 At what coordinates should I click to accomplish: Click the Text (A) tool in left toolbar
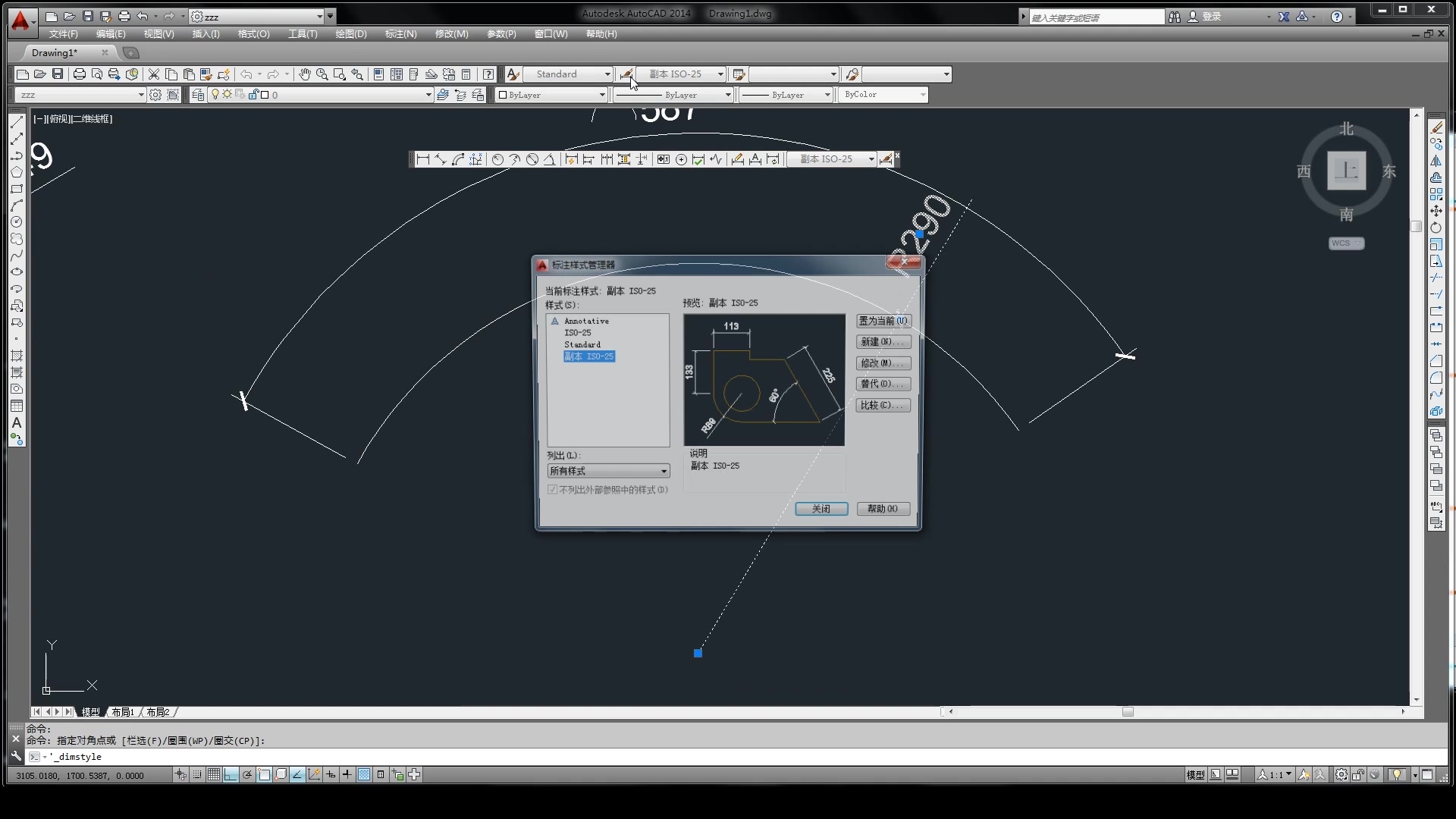(x=17, y=422)
